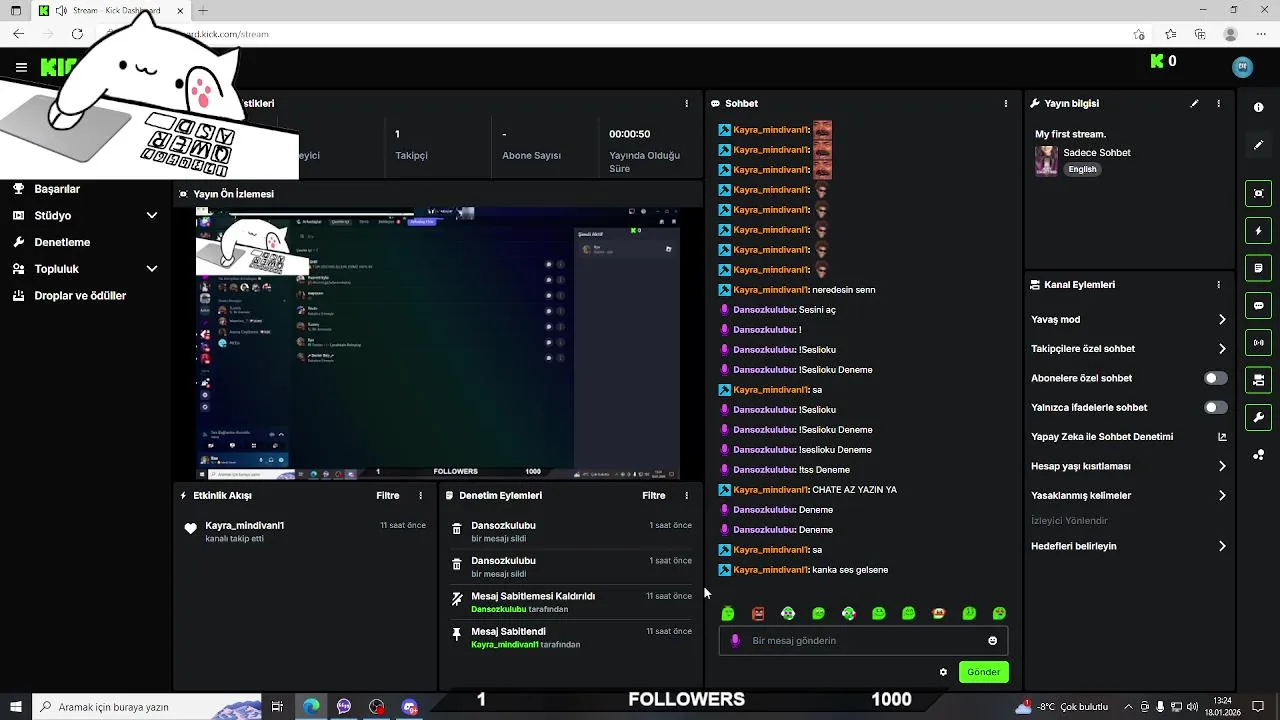The width and height of the screenshot is (1280, 720).
Task: Click the weather widget in taskbar
Action: 1061,707
